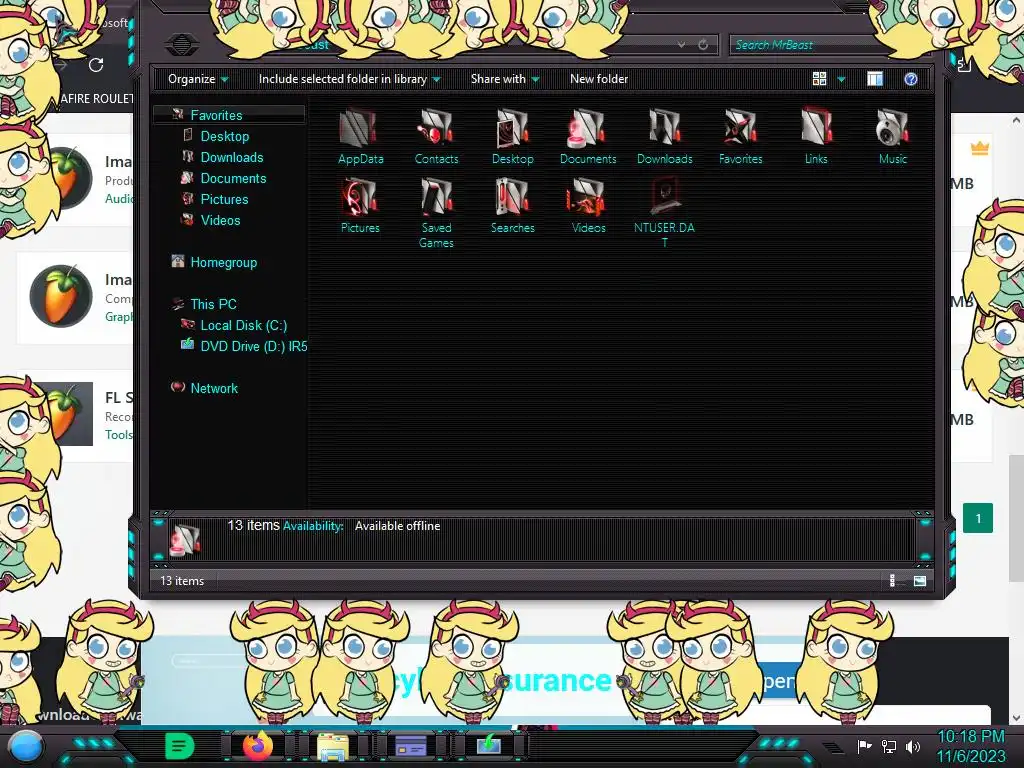Select DVD Drive (D:) in navigation pane
Image resolution: width=1024 pixels, height=768 pixels.
click(253, 346)
